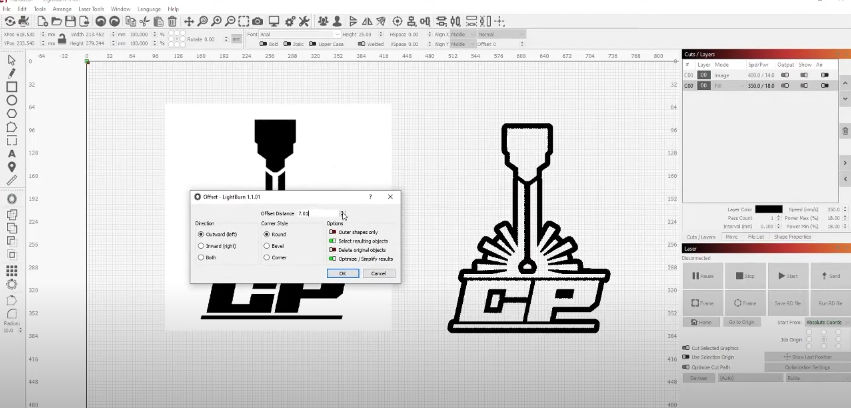The image size is (851, 408).
Task: Click the Cut scissors icon
Action: tap(144, 21)
